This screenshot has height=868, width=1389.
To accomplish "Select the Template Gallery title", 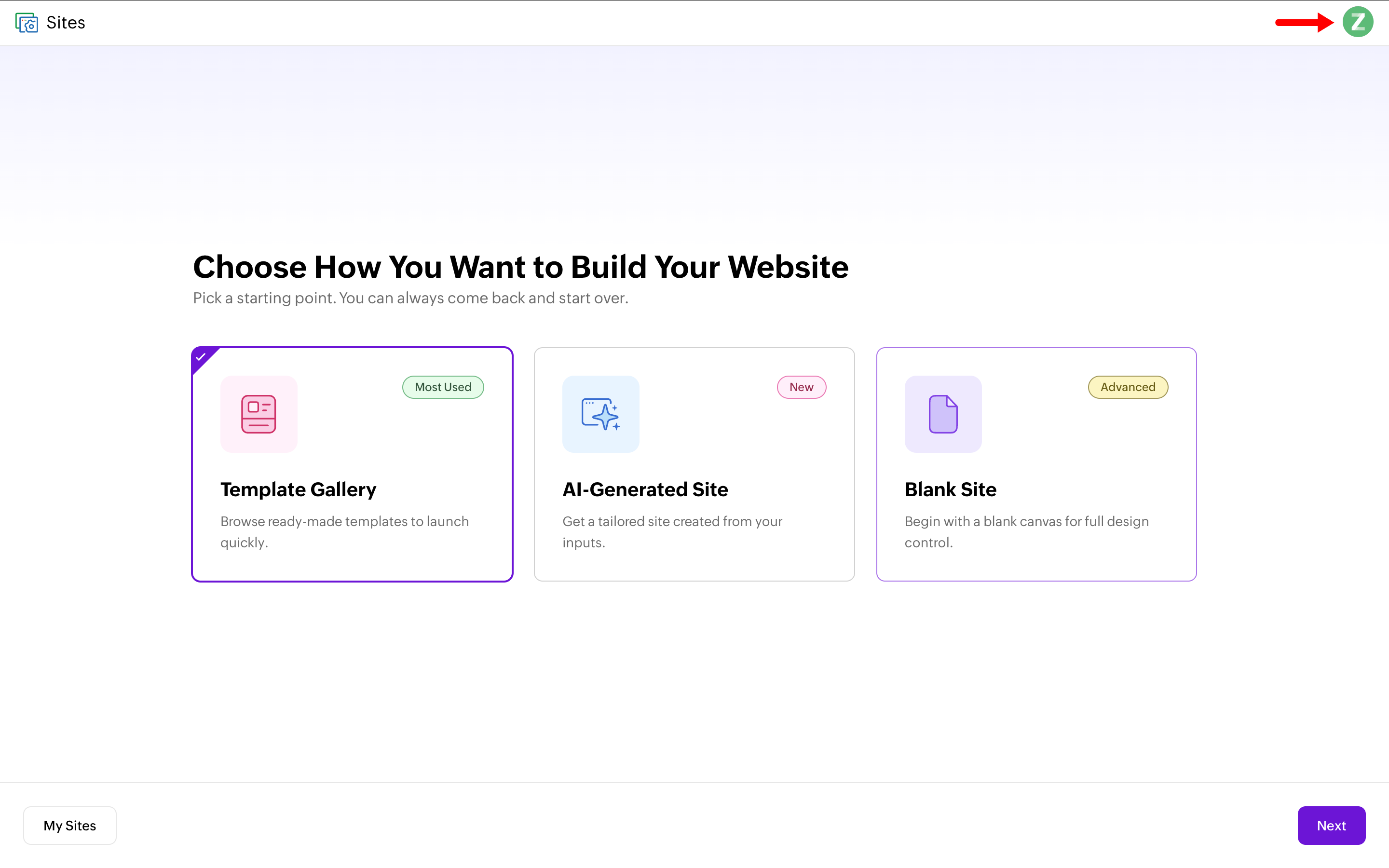I will (x=299, y=489).
